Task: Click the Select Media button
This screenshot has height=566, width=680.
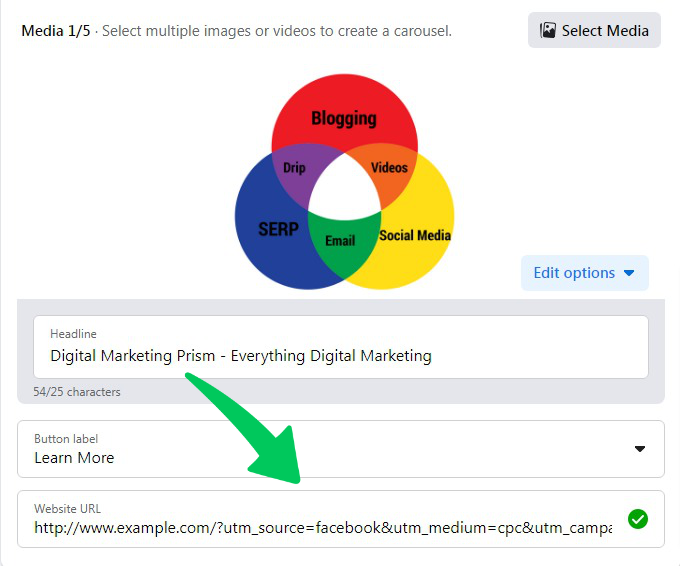Action: tap(594, 30)
